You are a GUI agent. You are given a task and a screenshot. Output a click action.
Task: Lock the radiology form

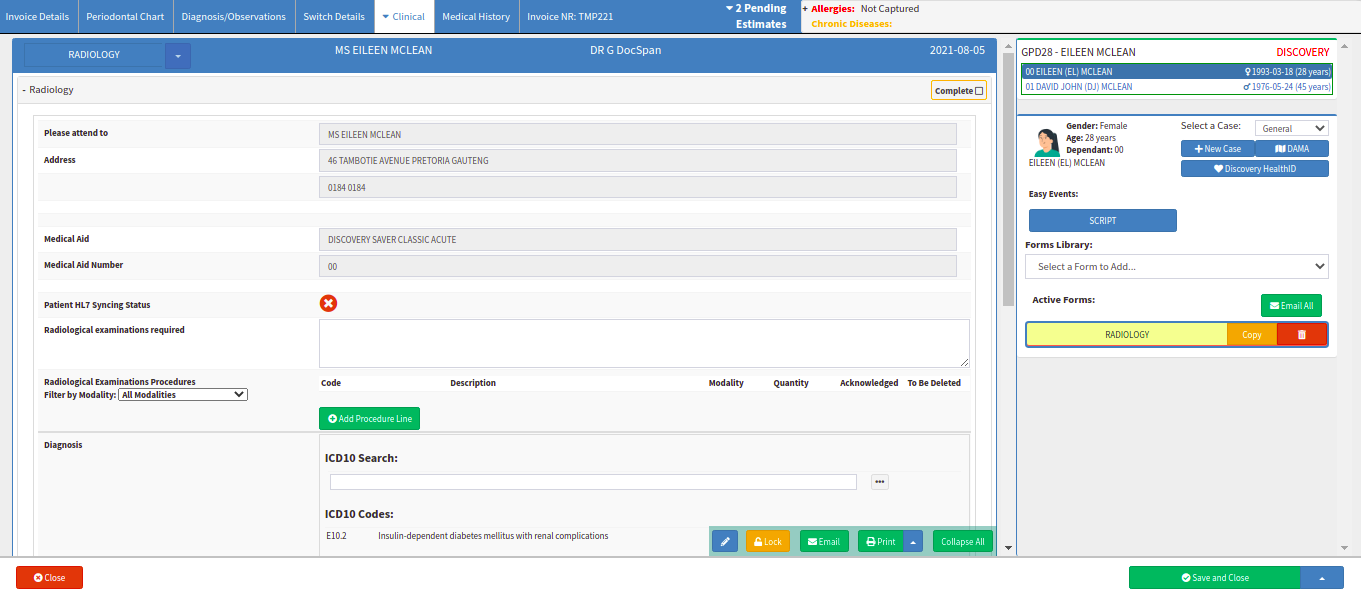tap(767, 541)
